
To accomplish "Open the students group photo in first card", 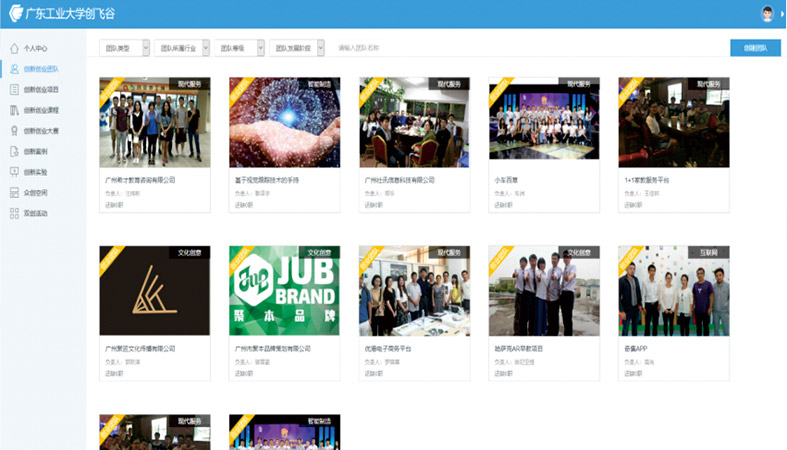I will coord(155,122).
